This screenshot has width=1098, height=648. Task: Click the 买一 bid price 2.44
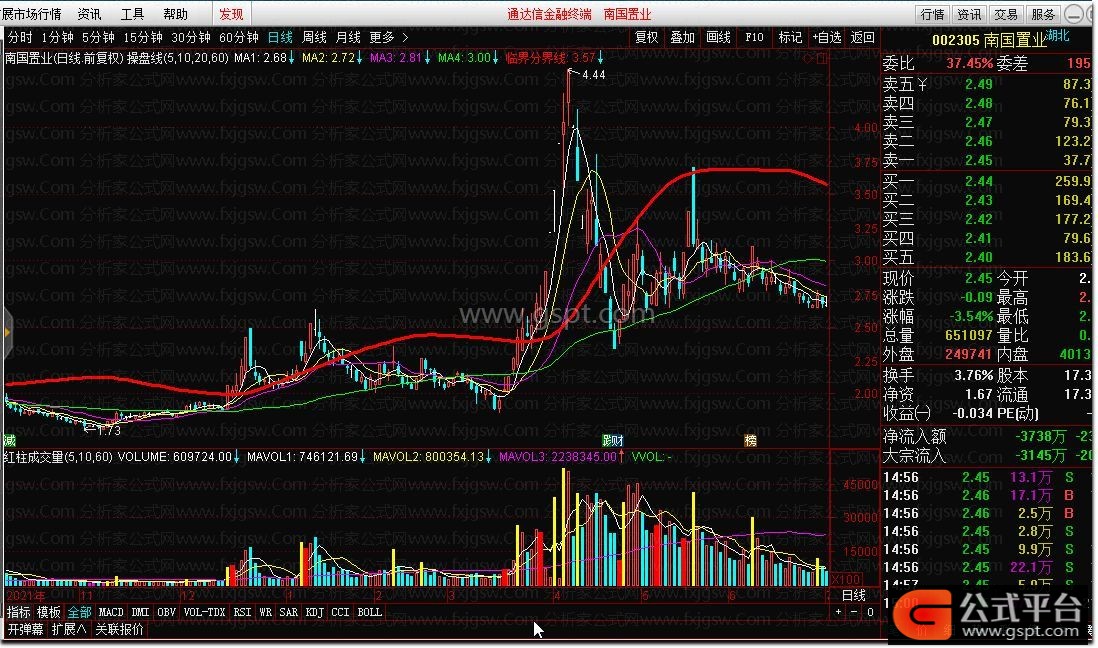(978, 181)
